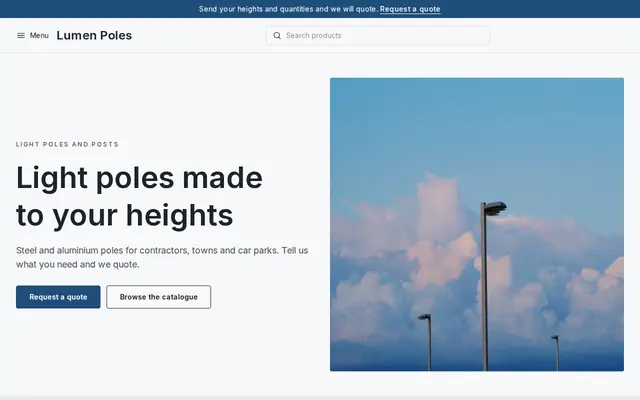Click the 'Steel and aluminium poles' description text
Screen dimensions: 640x400
(162, 257)
